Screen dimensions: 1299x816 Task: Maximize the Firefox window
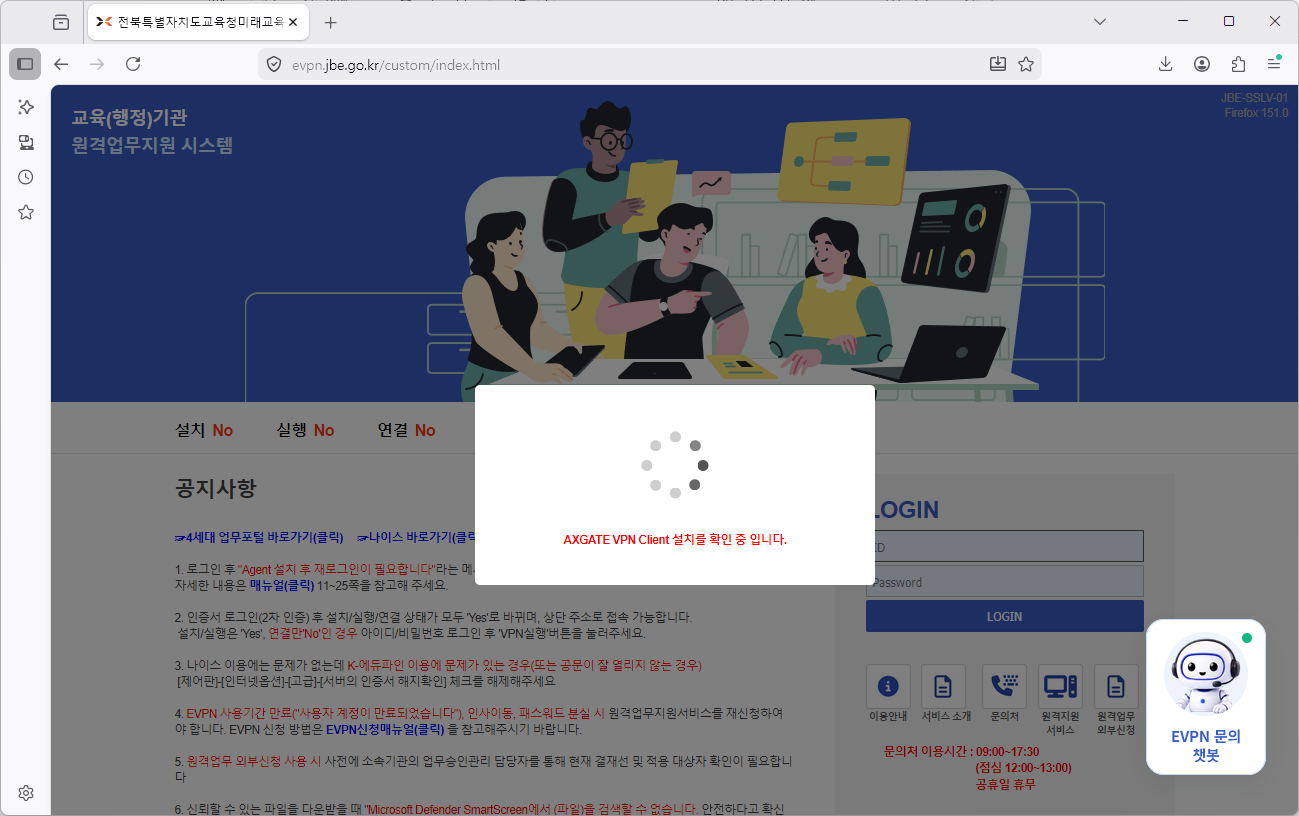pyautogui.click(x=1229, y=21)
